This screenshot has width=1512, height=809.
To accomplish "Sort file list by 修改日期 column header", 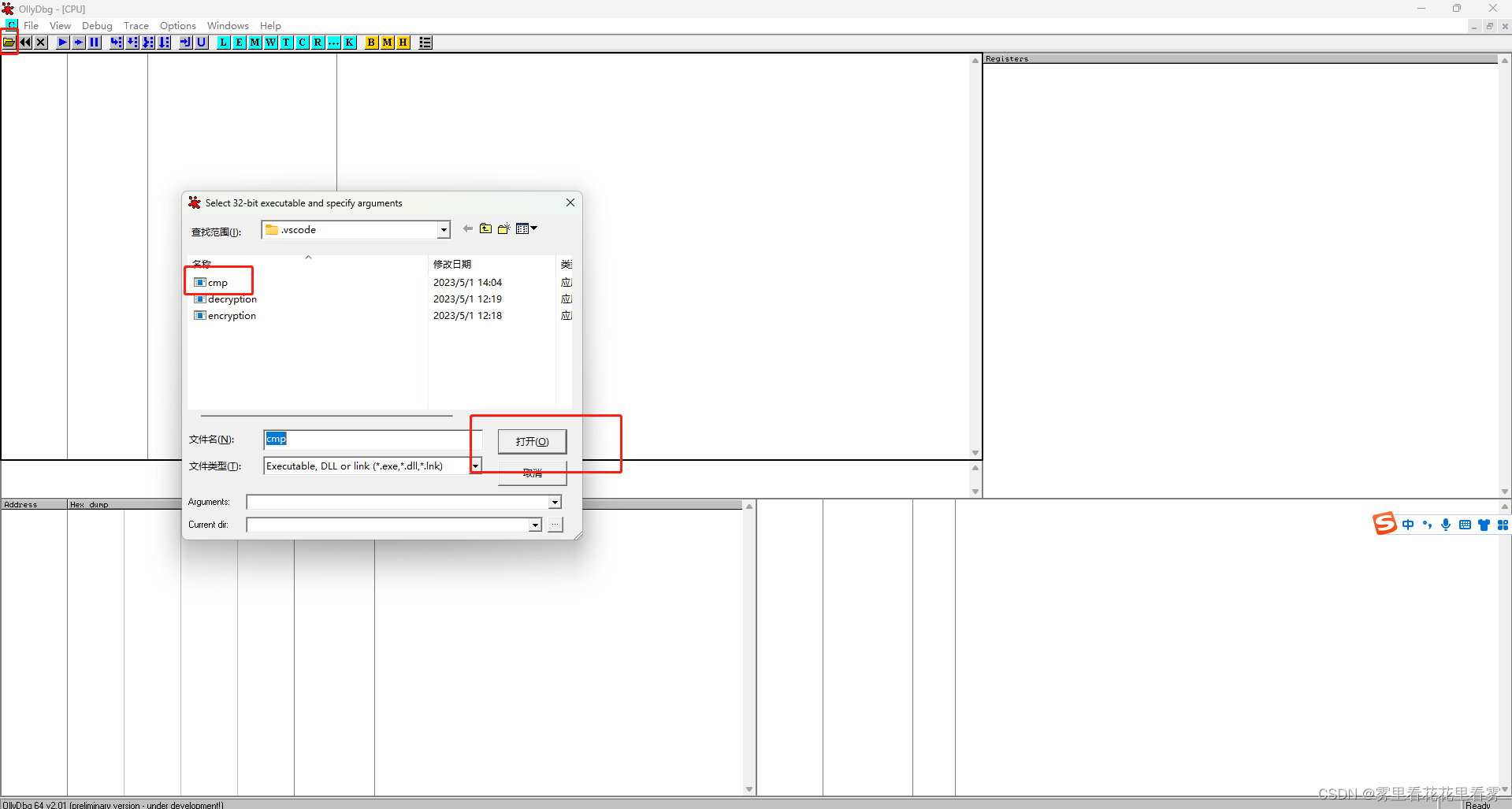I will click(x=452, y=264).
